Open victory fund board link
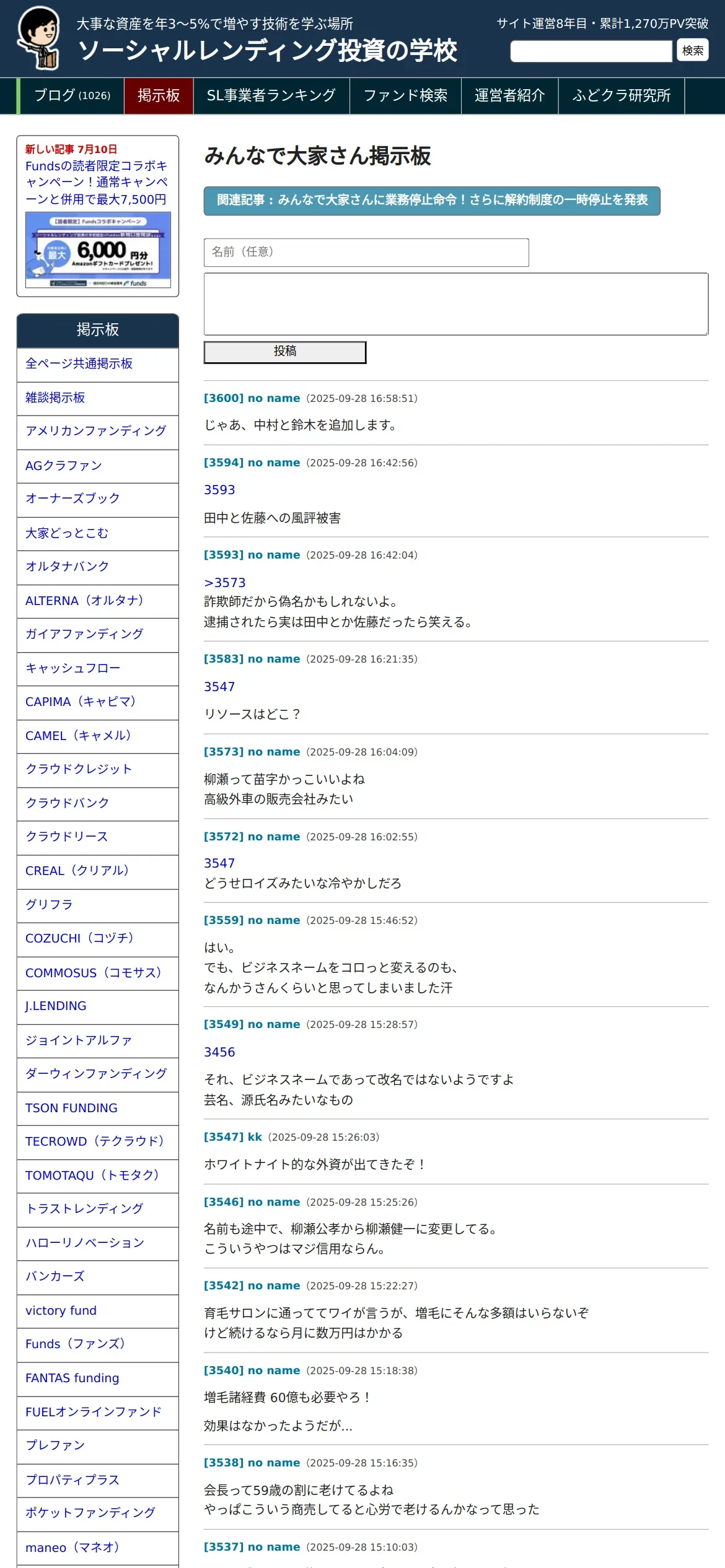The width and height of the screenshot is (725, 1568). tap(98, 1310)
